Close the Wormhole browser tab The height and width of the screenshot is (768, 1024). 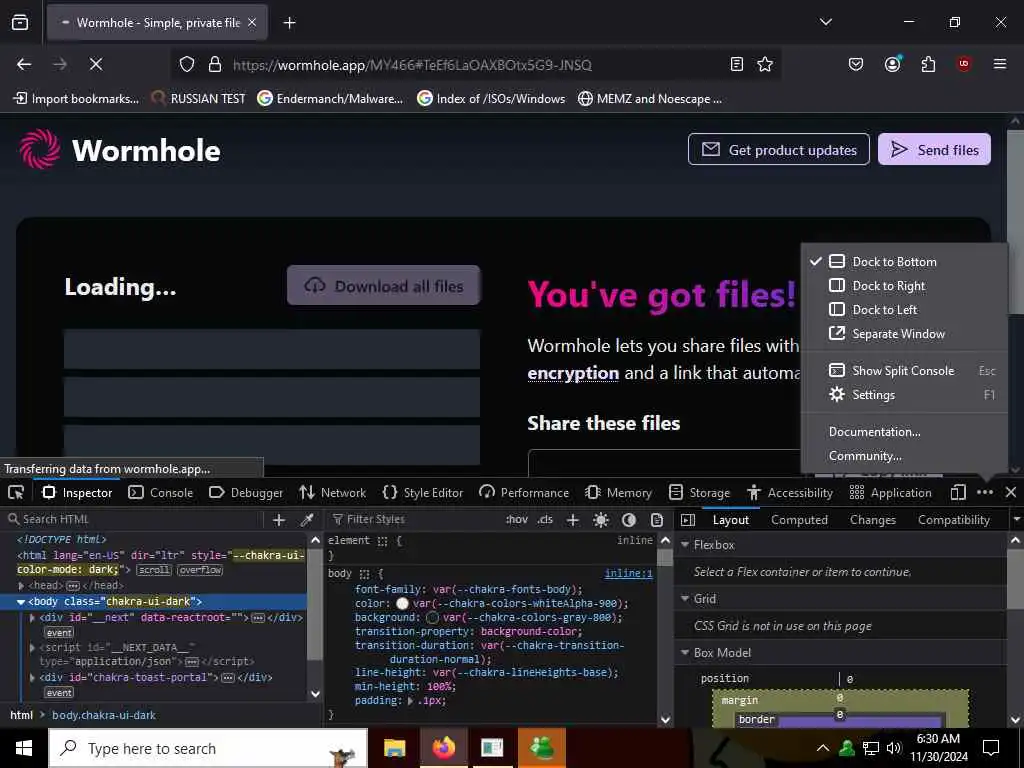pyautogui.click(x=252, y=23)
